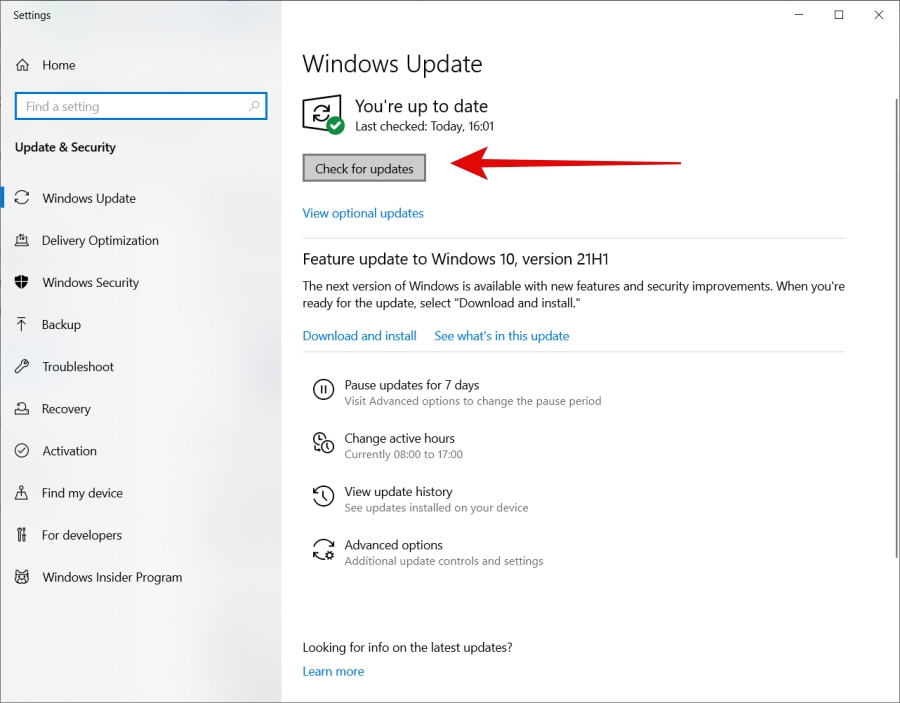Viewport: 900px width, 703px height.
Task: Click the search magnifier icon
Action: point(254,106)
